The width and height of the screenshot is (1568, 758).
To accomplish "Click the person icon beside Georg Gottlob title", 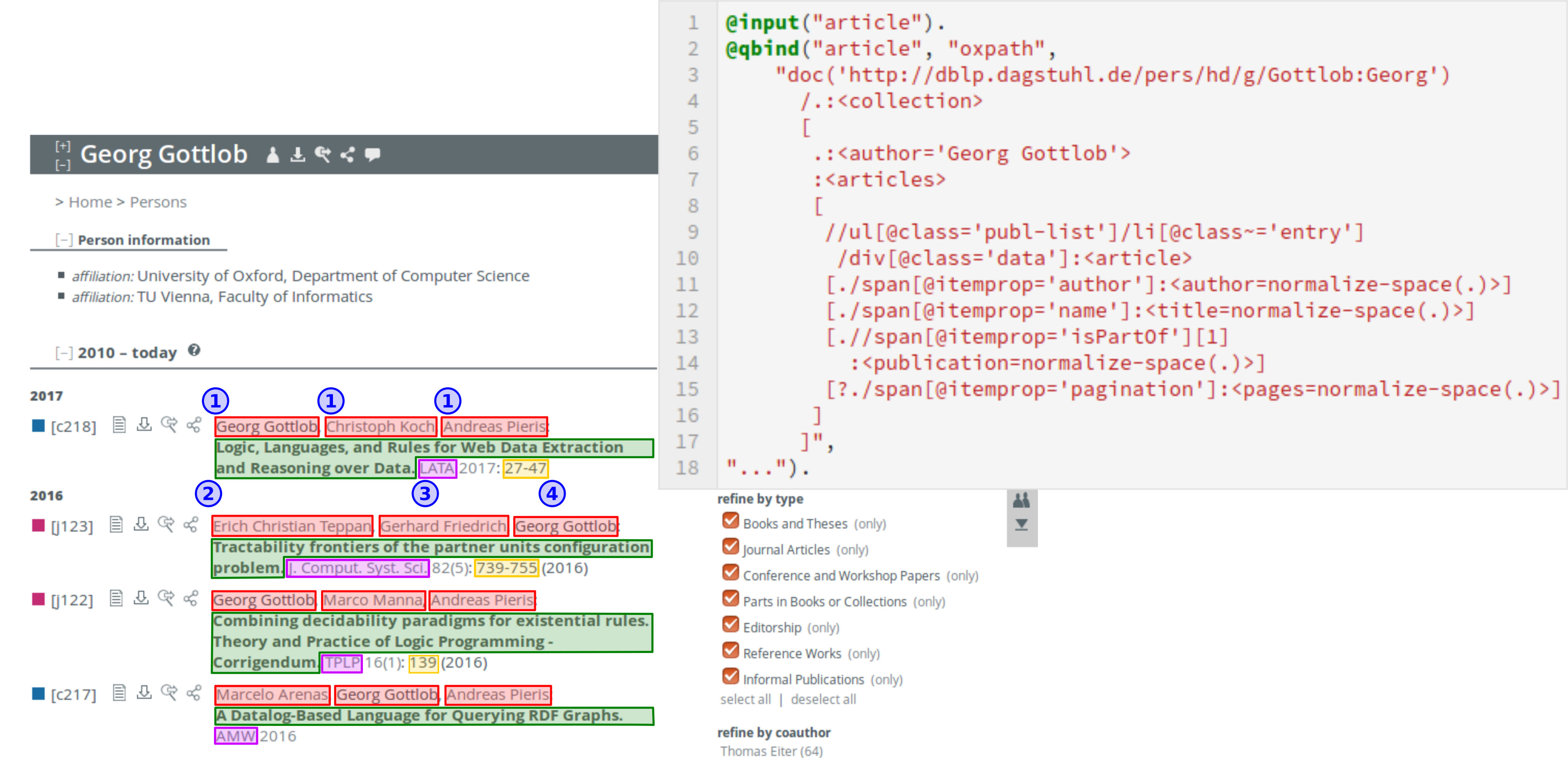I will 273,155.
